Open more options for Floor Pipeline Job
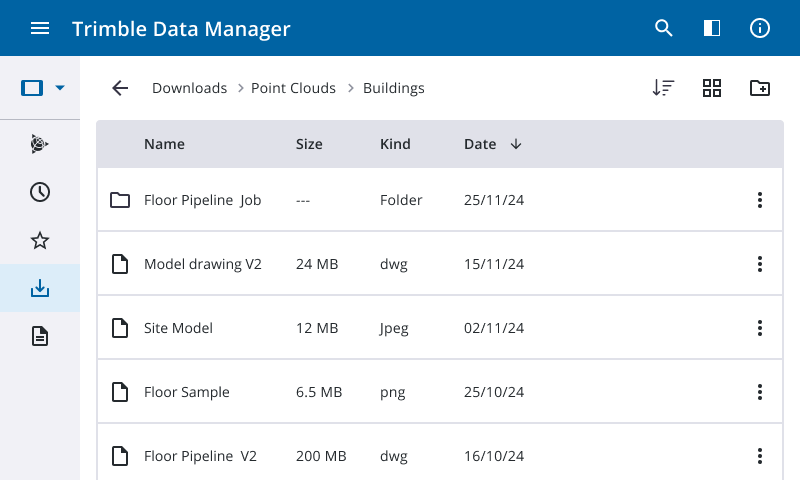The height and width of the screenshot is (480, 800). pos(760,200)
